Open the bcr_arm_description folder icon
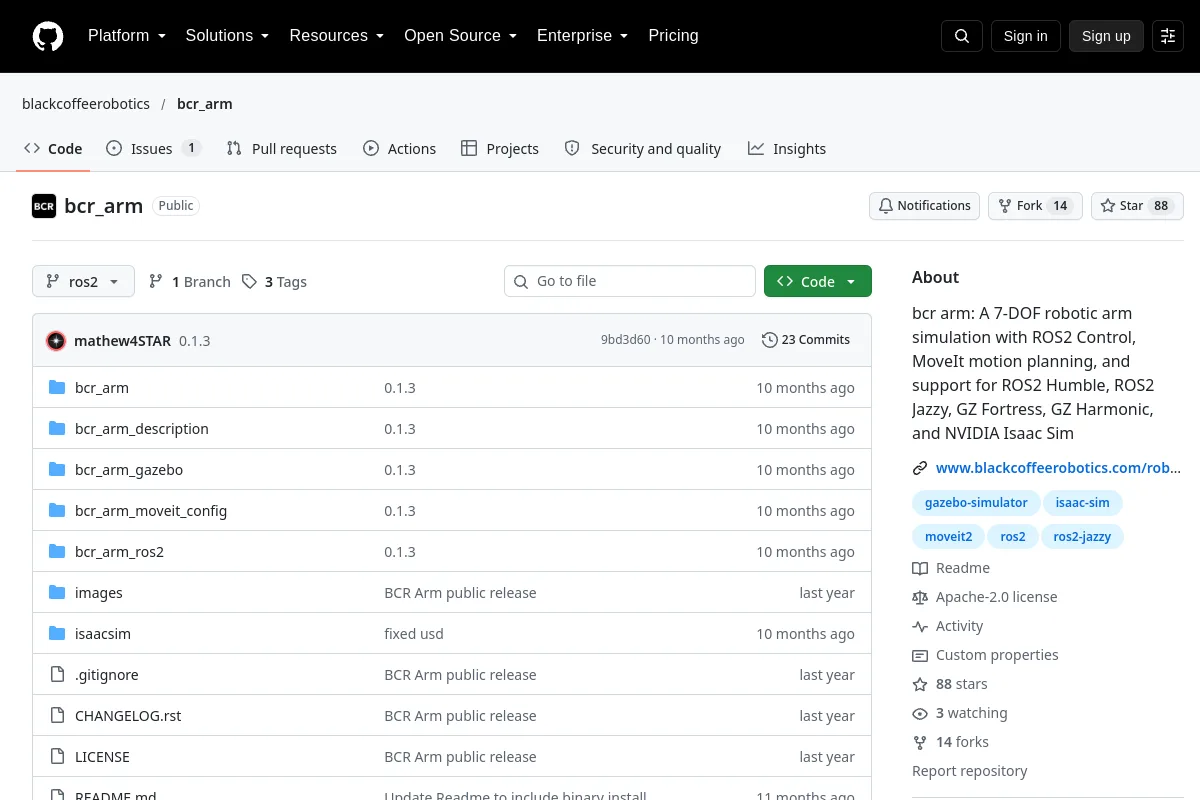This screenshot has width=1200, height=800. coord(57,429)
